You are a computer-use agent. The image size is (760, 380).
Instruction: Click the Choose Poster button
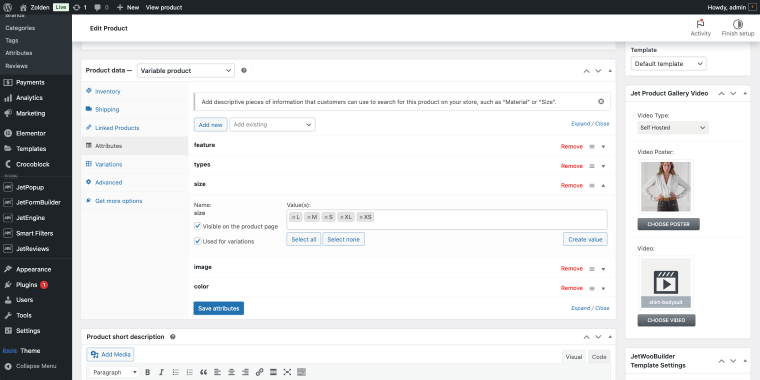click(668, 224)
